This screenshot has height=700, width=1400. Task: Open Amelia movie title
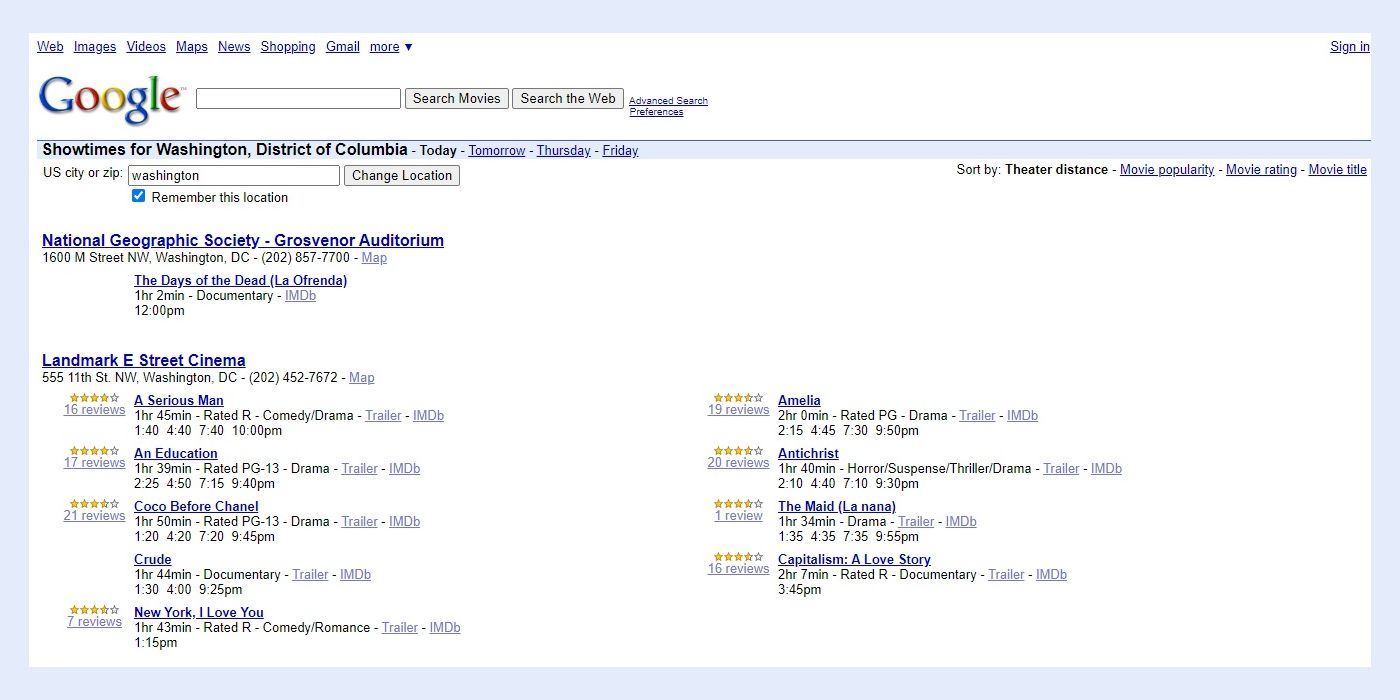(799, 401)
